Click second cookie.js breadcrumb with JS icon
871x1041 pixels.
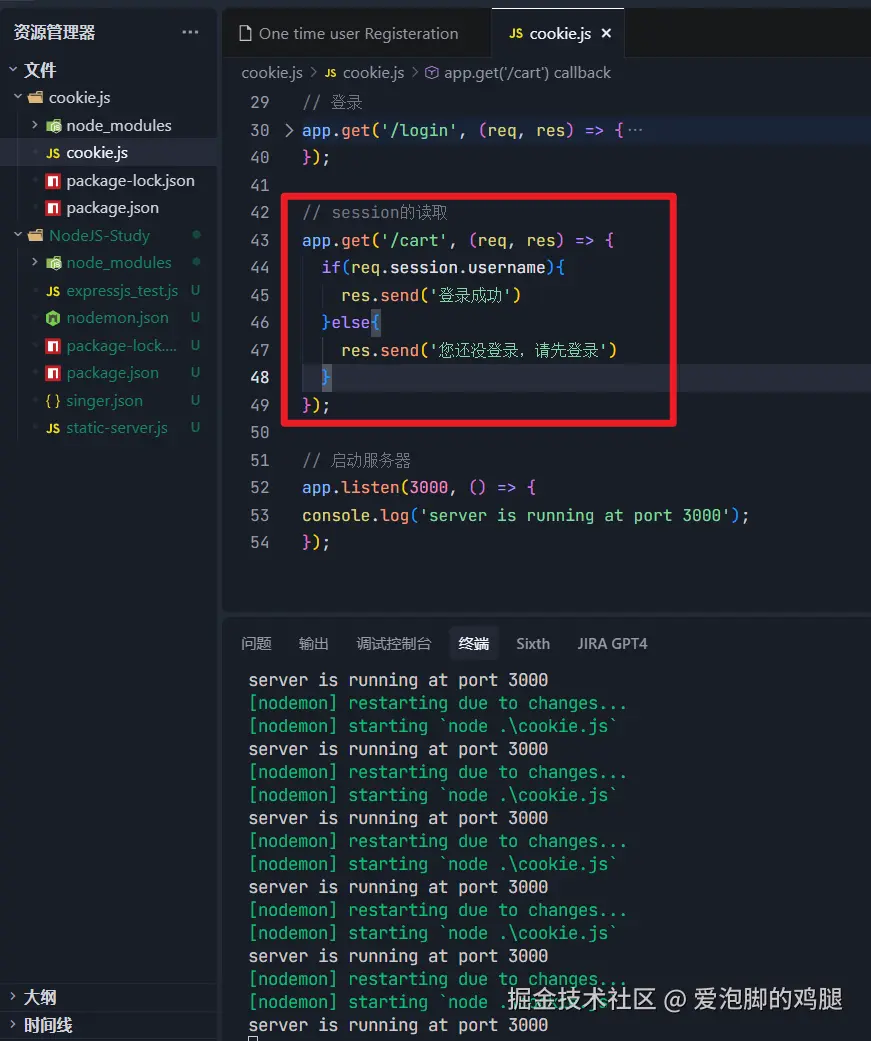tap(364, 72)
